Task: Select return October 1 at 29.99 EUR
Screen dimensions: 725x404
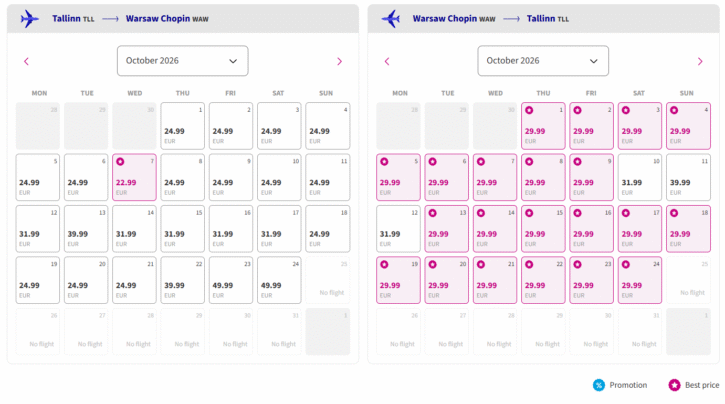Action: (543, 125)
